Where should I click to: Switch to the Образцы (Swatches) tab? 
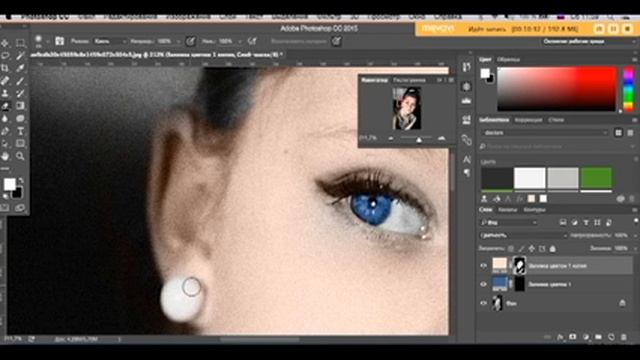click(x=509, y=60)
